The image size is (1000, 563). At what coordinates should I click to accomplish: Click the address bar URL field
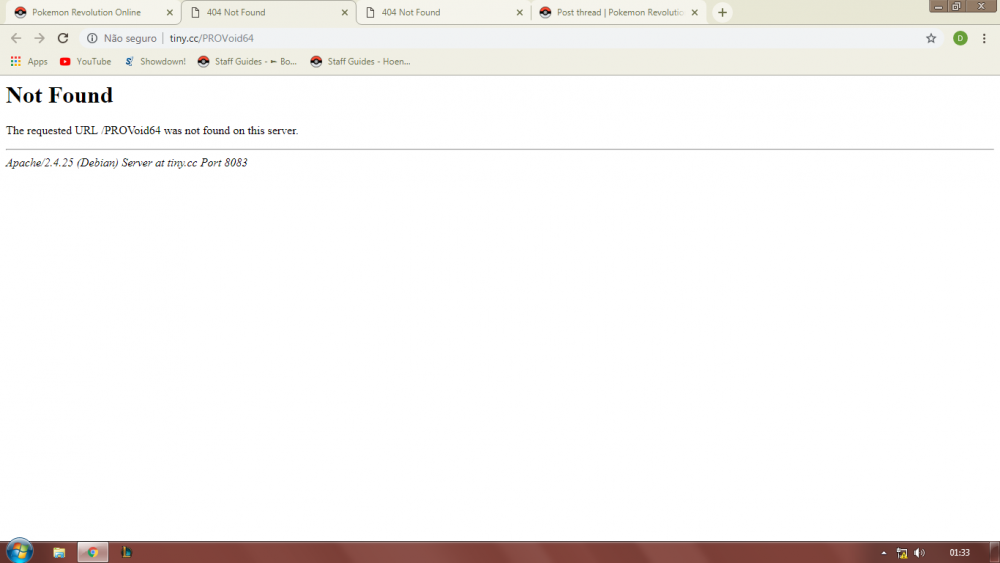click(x=500, y=38)
